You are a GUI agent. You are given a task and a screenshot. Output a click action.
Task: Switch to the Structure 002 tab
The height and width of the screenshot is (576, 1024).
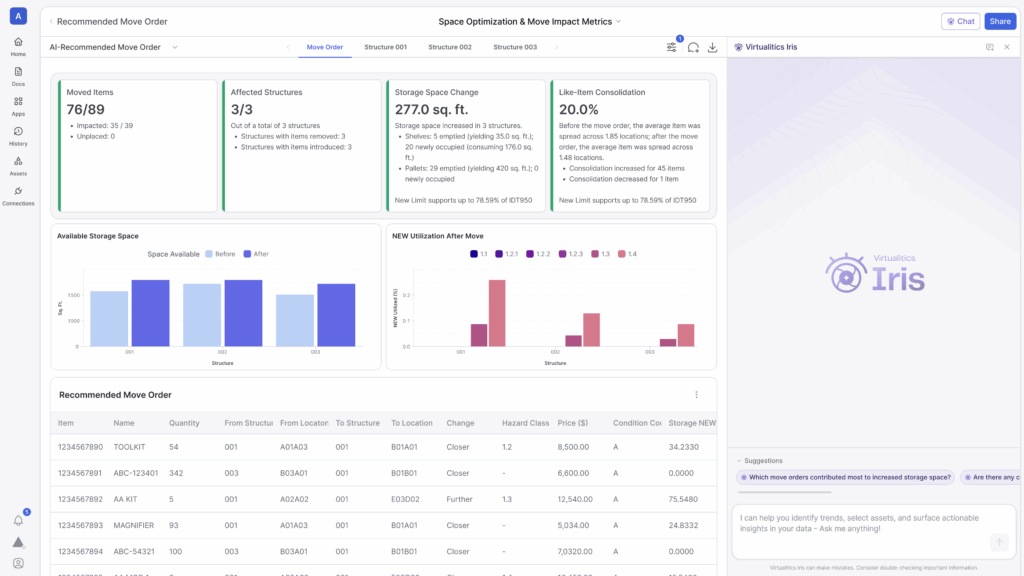pos(450,47)
